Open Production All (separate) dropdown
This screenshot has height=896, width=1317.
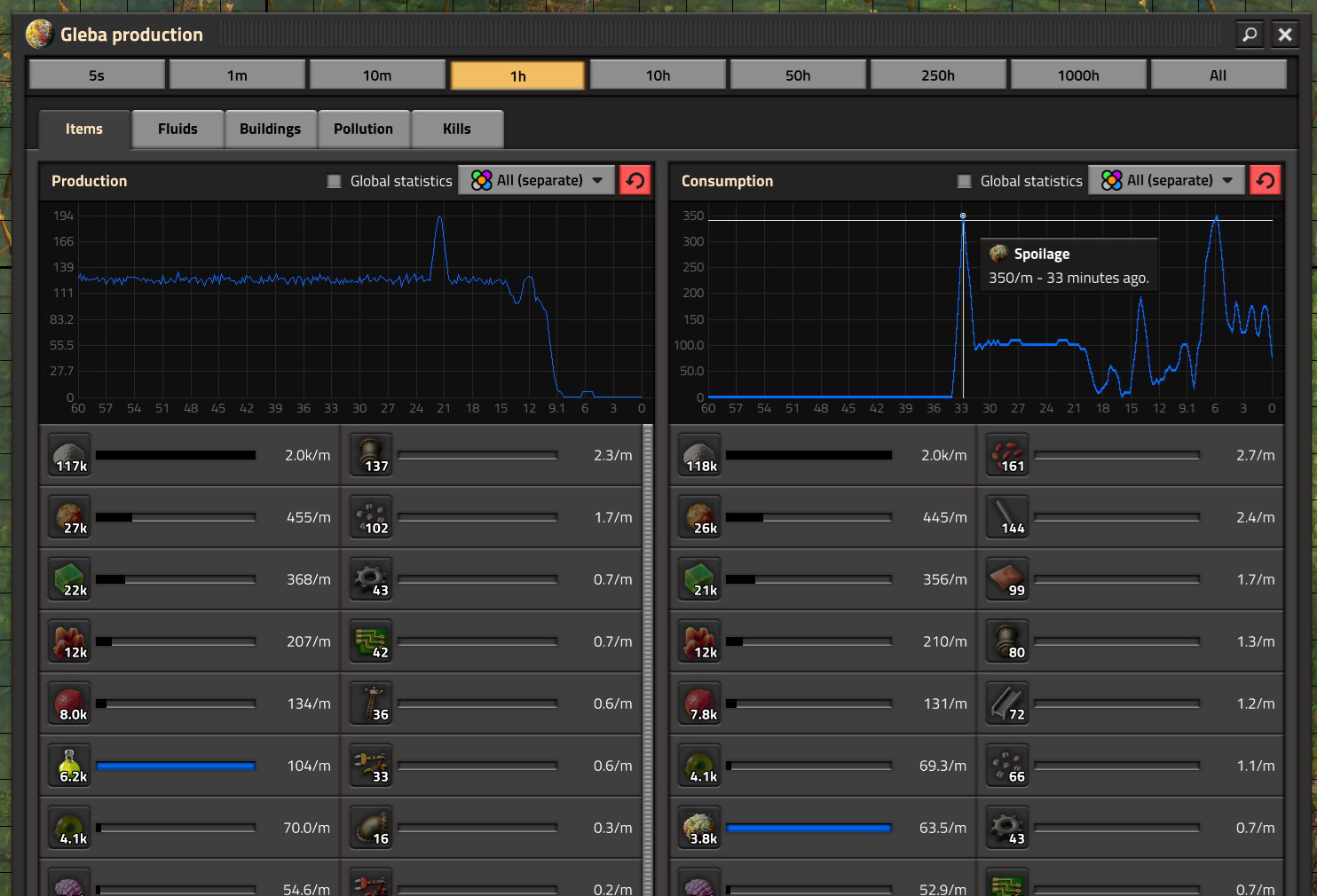(536, 180)
